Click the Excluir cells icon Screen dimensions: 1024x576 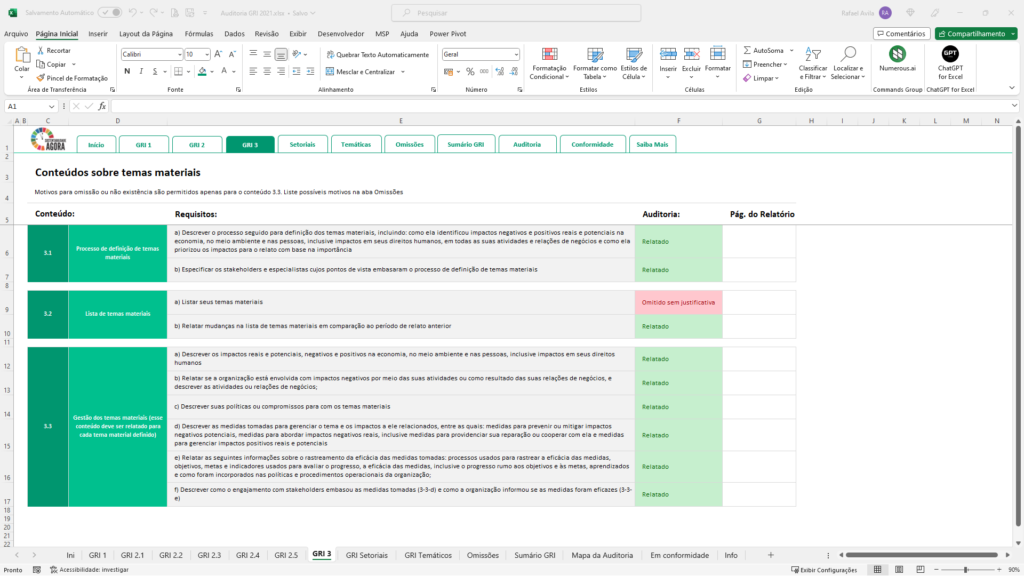(x=692, y=54)
